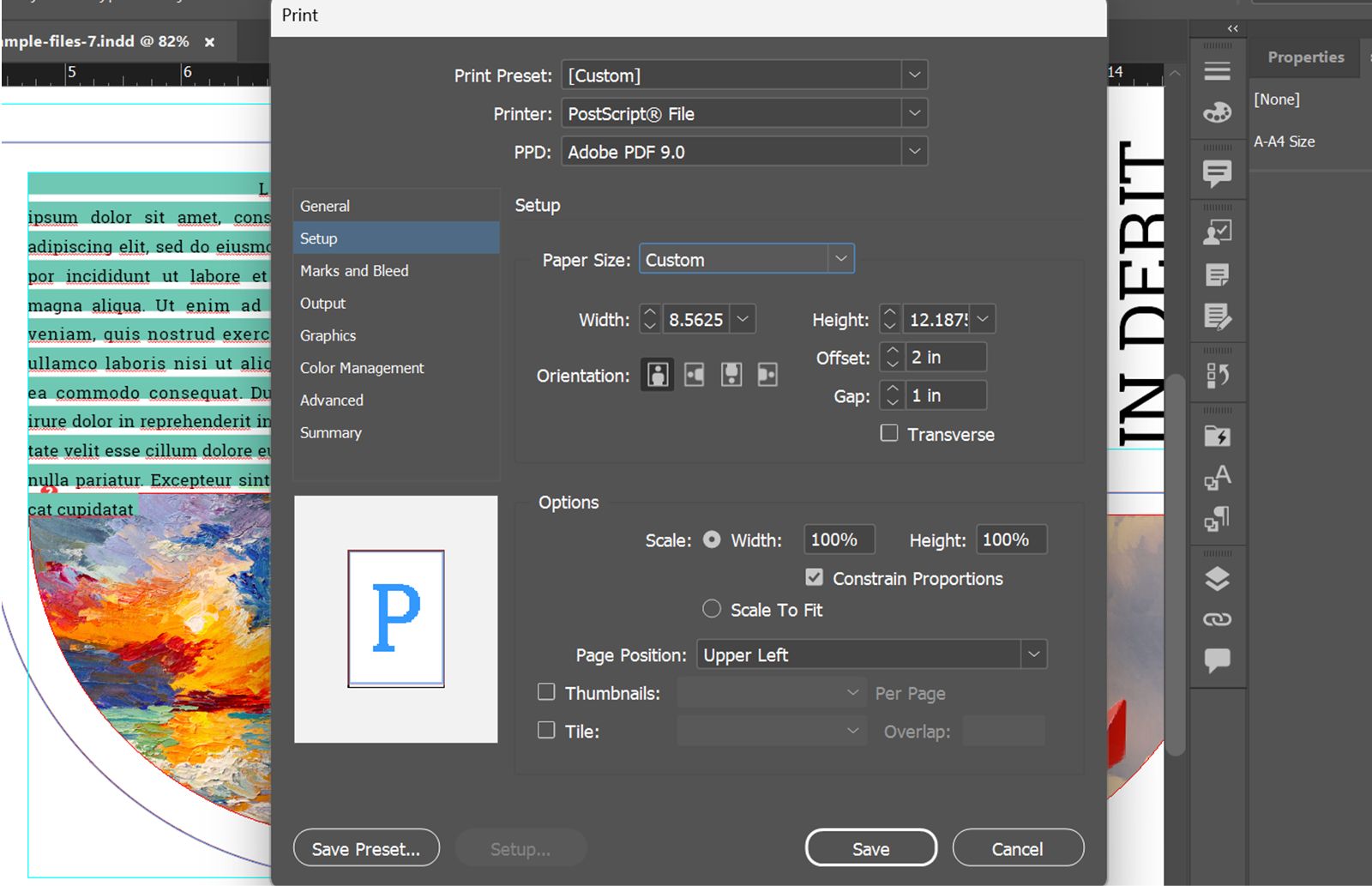Collapse the panel dock with double arrows

coord(1232,28)
